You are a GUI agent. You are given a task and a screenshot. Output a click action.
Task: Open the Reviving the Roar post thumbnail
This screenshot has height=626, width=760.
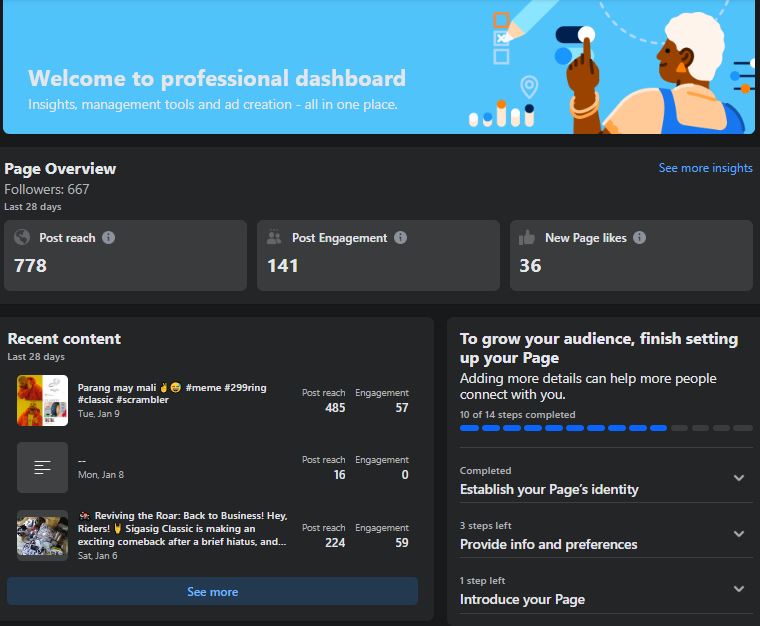43,535
